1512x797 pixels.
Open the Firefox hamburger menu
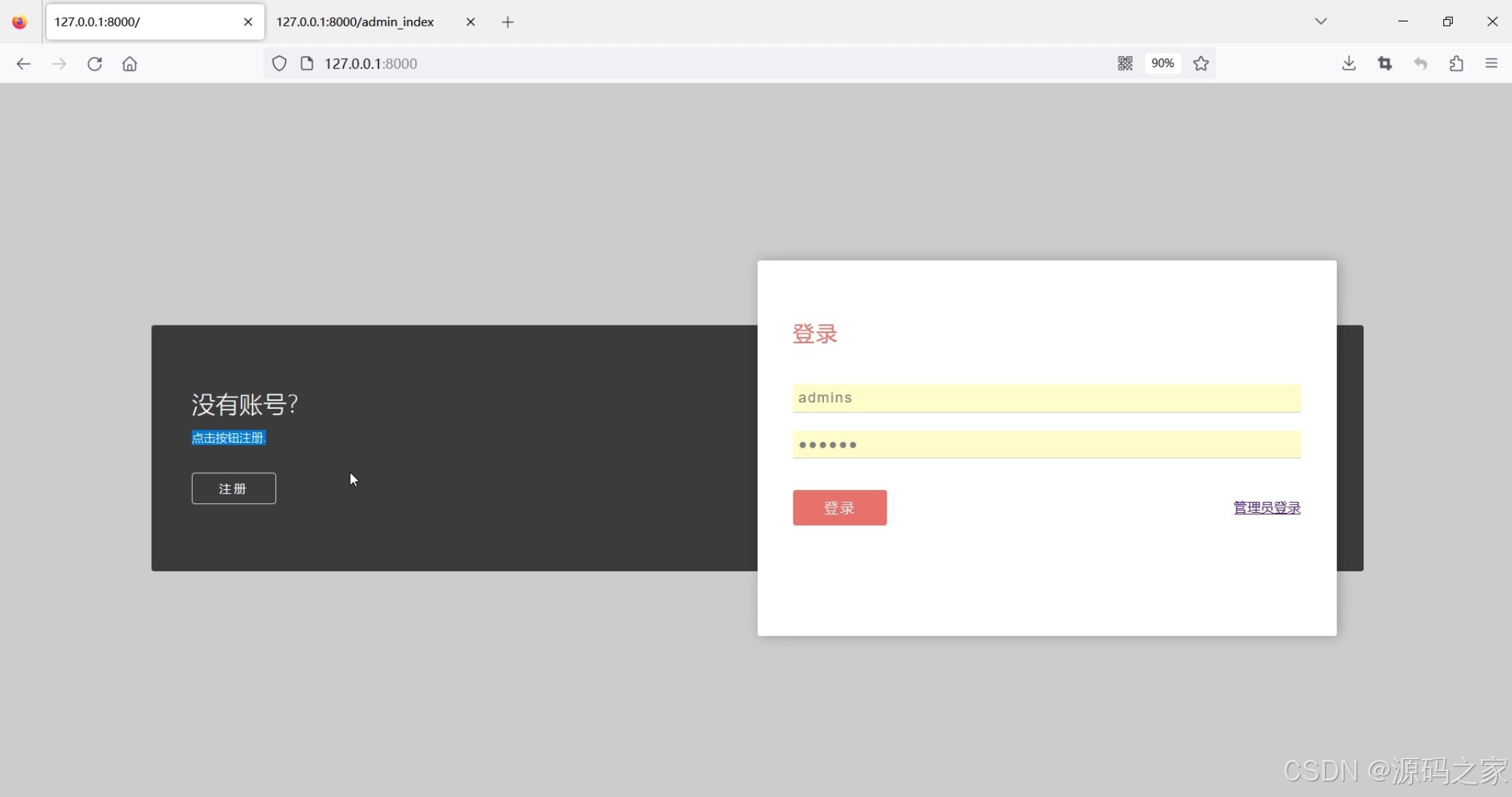click(1491, 63)
